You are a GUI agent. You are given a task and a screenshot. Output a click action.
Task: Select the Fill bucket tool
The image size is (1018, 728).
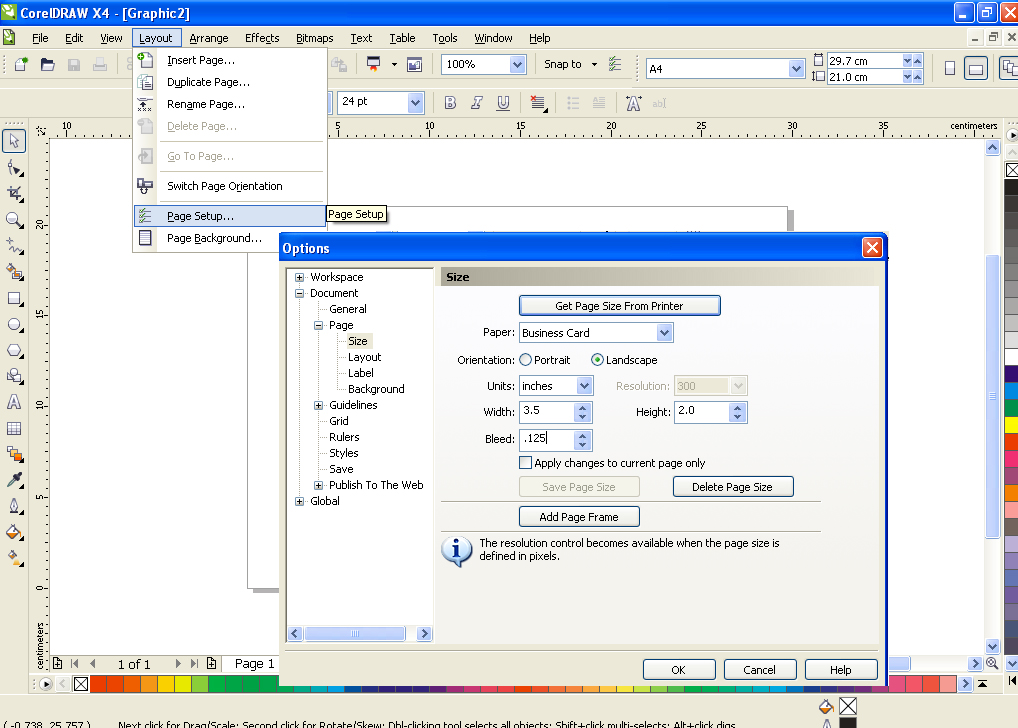click(x=14, y=533)
